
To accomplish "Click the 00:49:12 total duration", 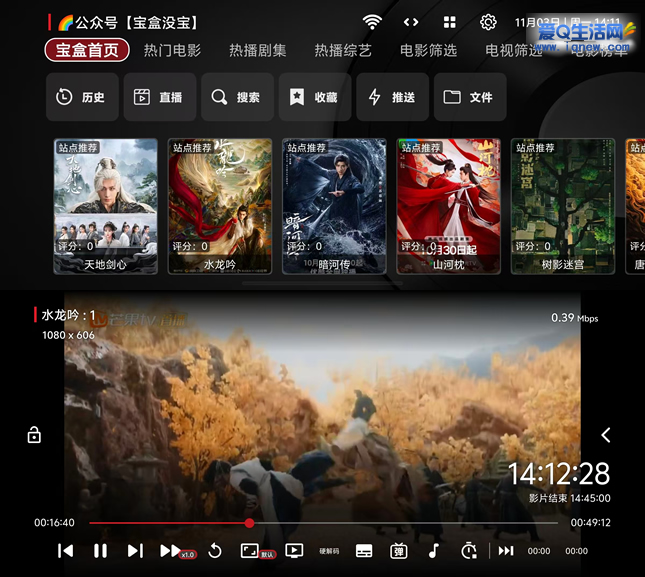I will point(590,523).
